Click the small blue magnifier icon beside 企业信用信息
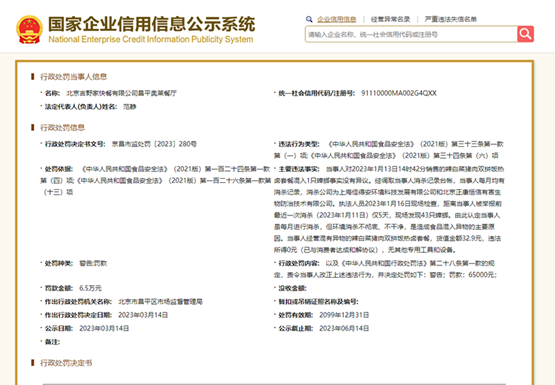 [309, 19]
